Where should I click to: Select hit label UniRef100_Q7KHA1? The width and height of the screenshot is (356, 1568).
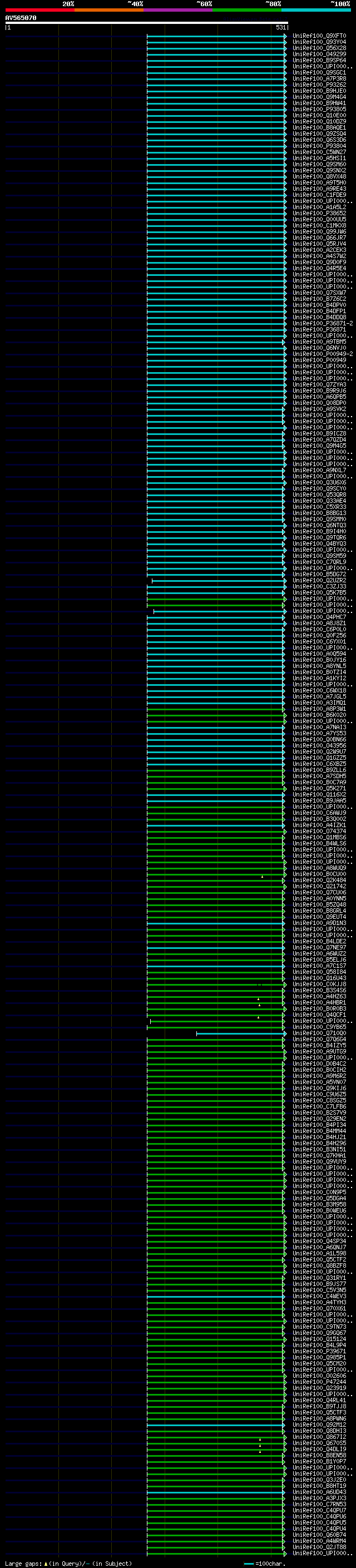[x=319, y=1155]
